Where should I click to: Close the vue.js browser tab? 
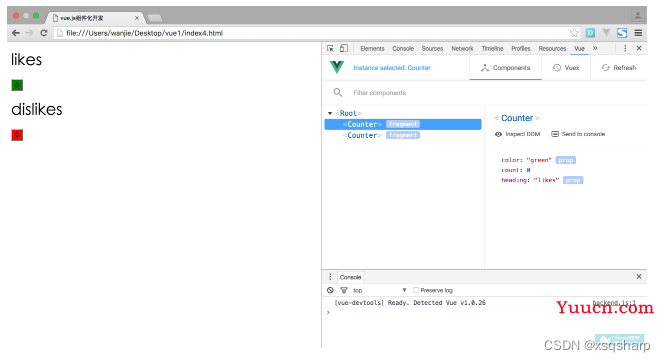pos(137,18)
